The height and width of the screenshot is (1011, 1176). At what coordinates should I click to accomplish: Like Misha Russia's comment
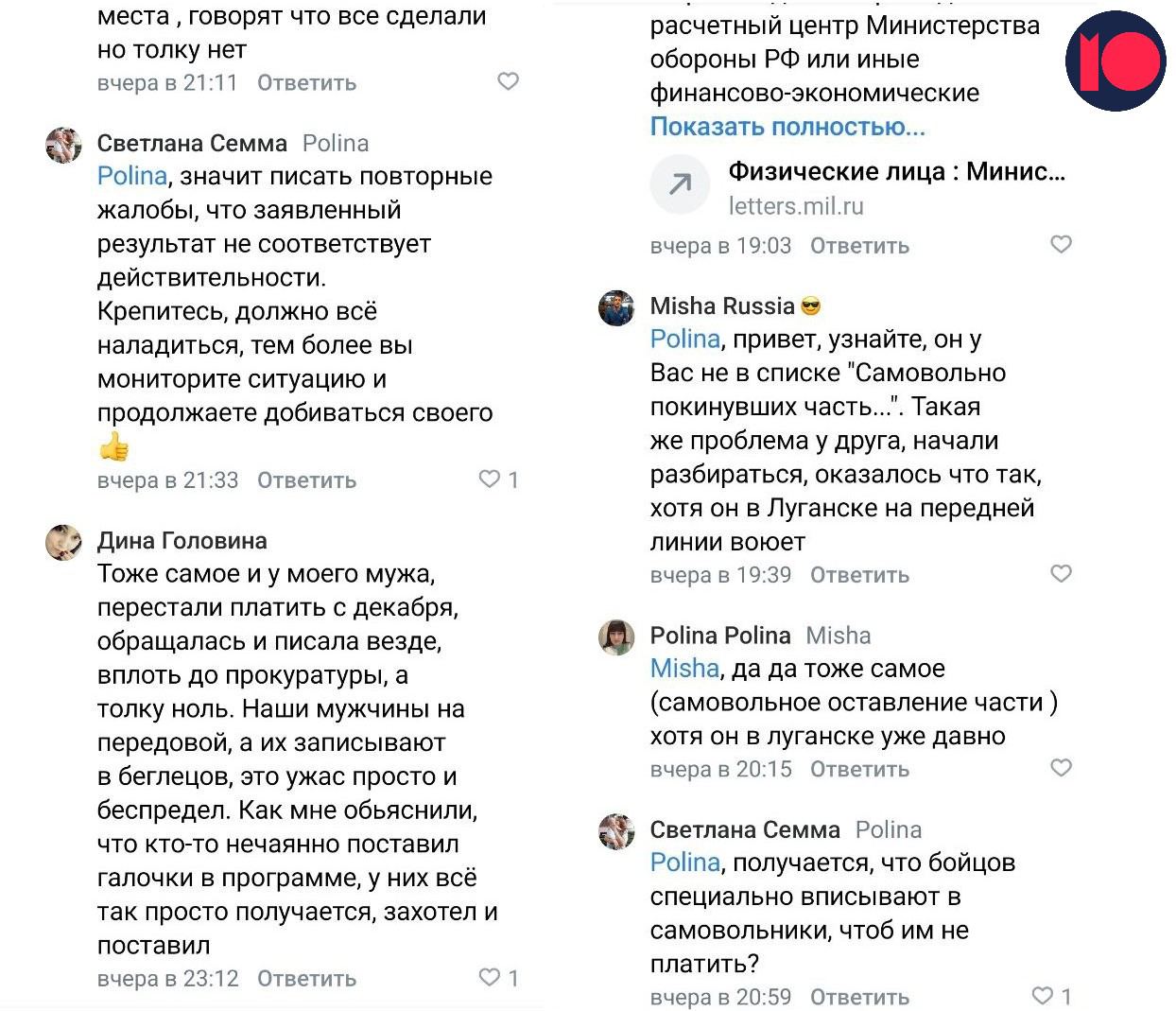(1061, 573)
